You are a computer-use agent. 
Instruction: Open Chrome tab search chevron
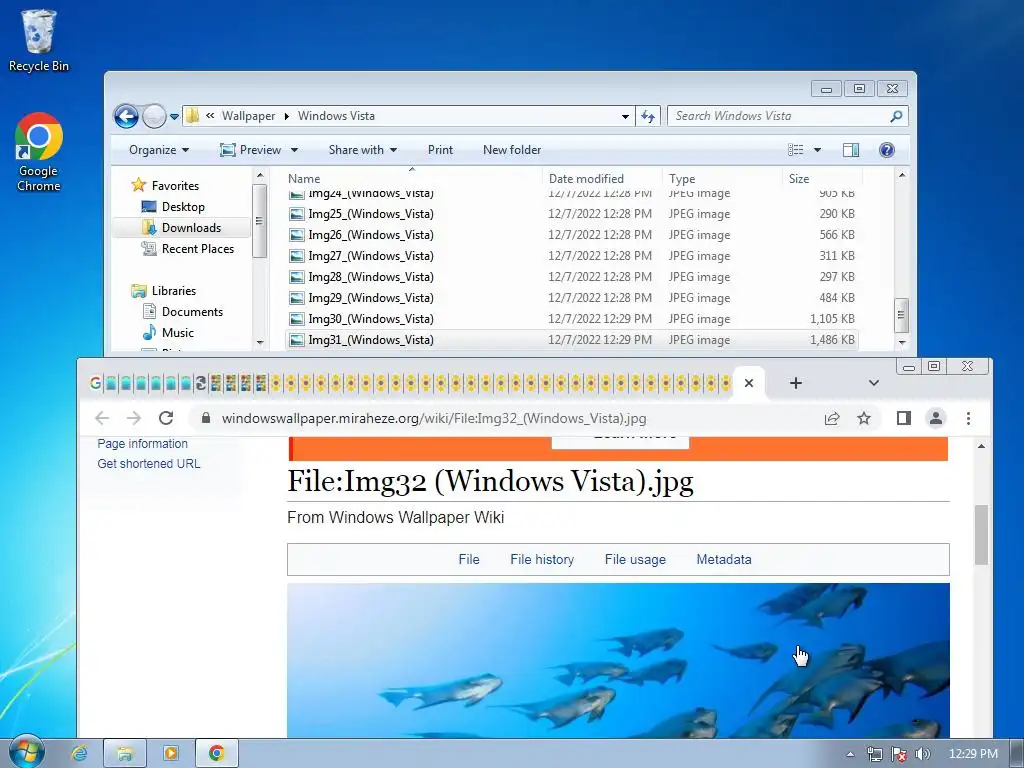[x=874, y=383]
